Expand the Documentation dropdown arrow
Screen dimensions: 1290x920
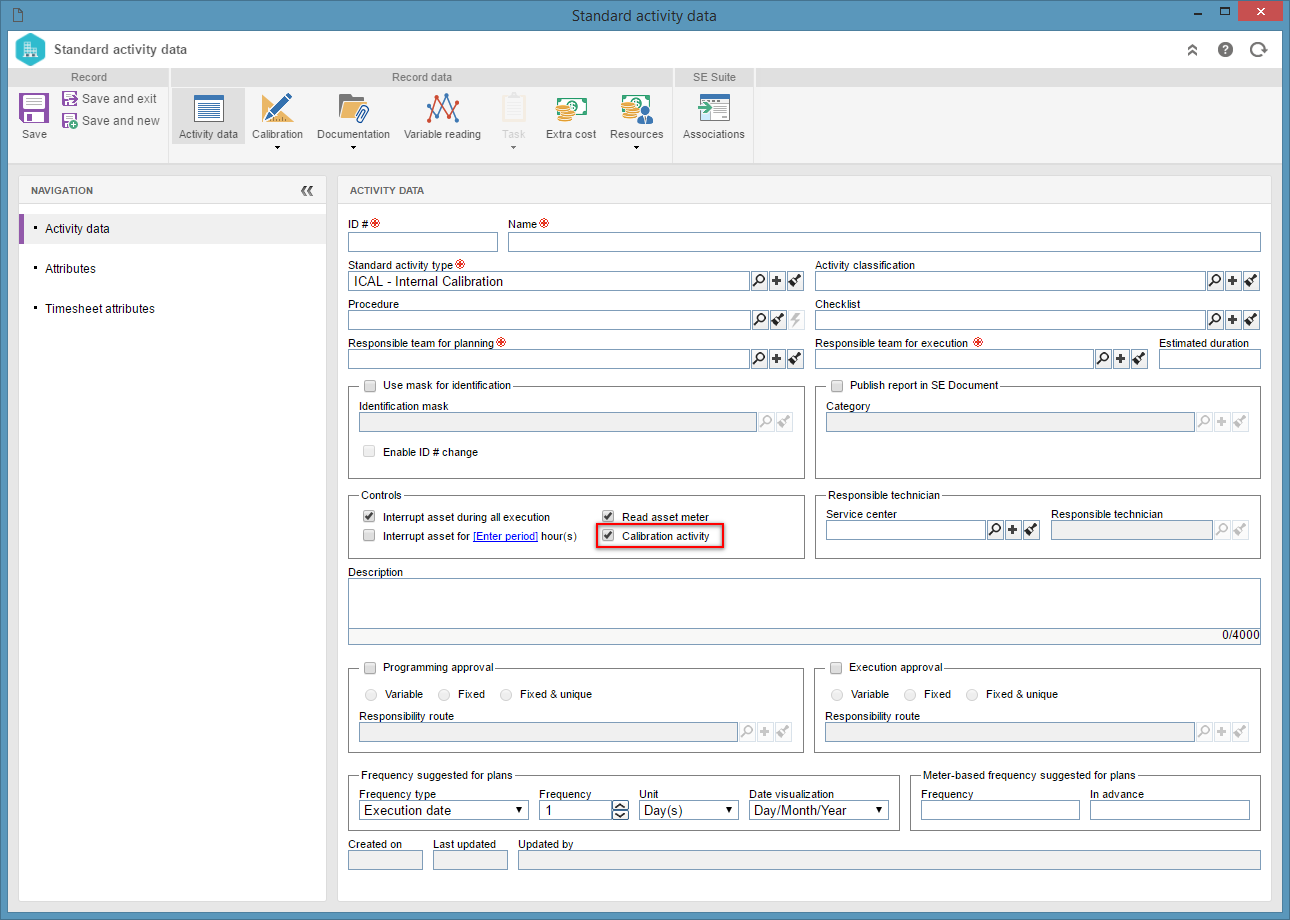tap(353, 148)
